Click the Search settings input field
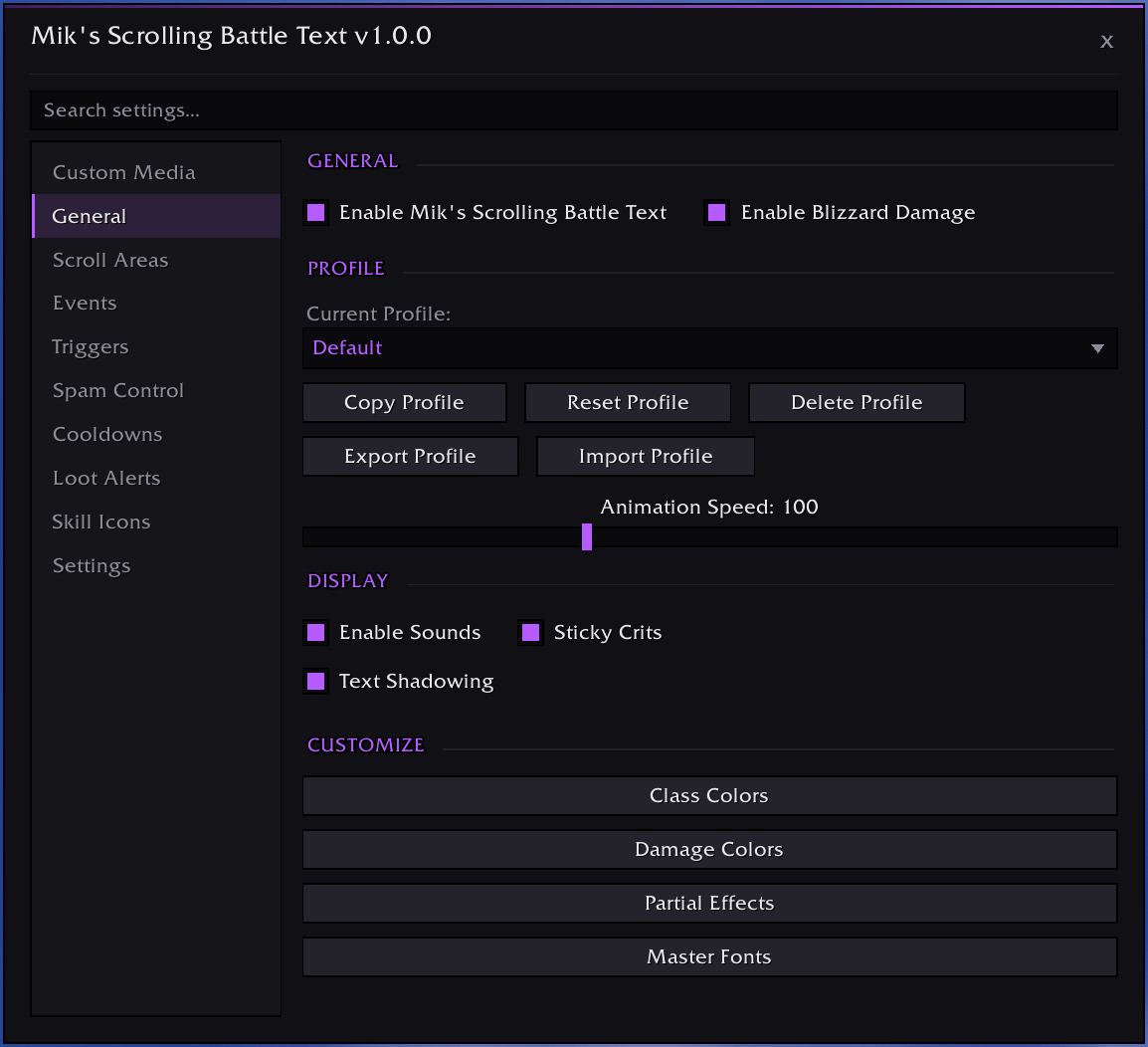Viewport: 1148px width, 1047px height. tap(573, 110)
